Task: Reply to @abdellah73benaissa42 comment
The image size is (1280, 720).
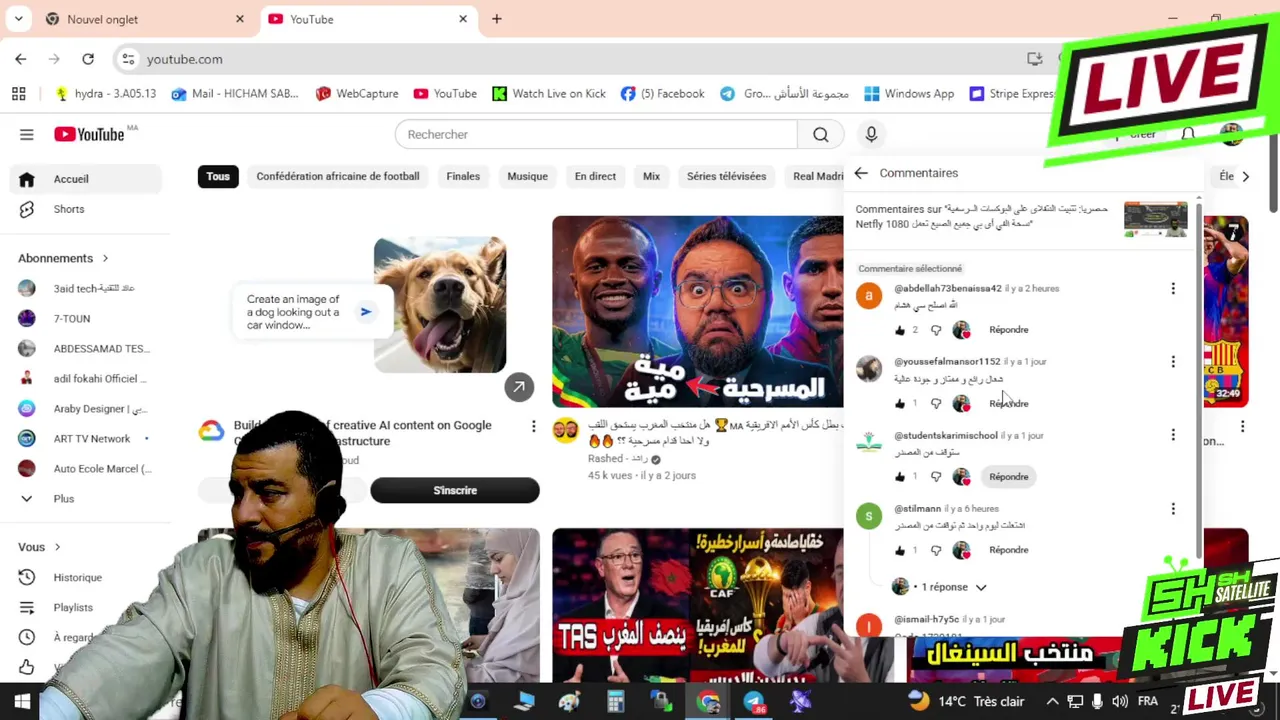Action: (x=1008, y=330)
